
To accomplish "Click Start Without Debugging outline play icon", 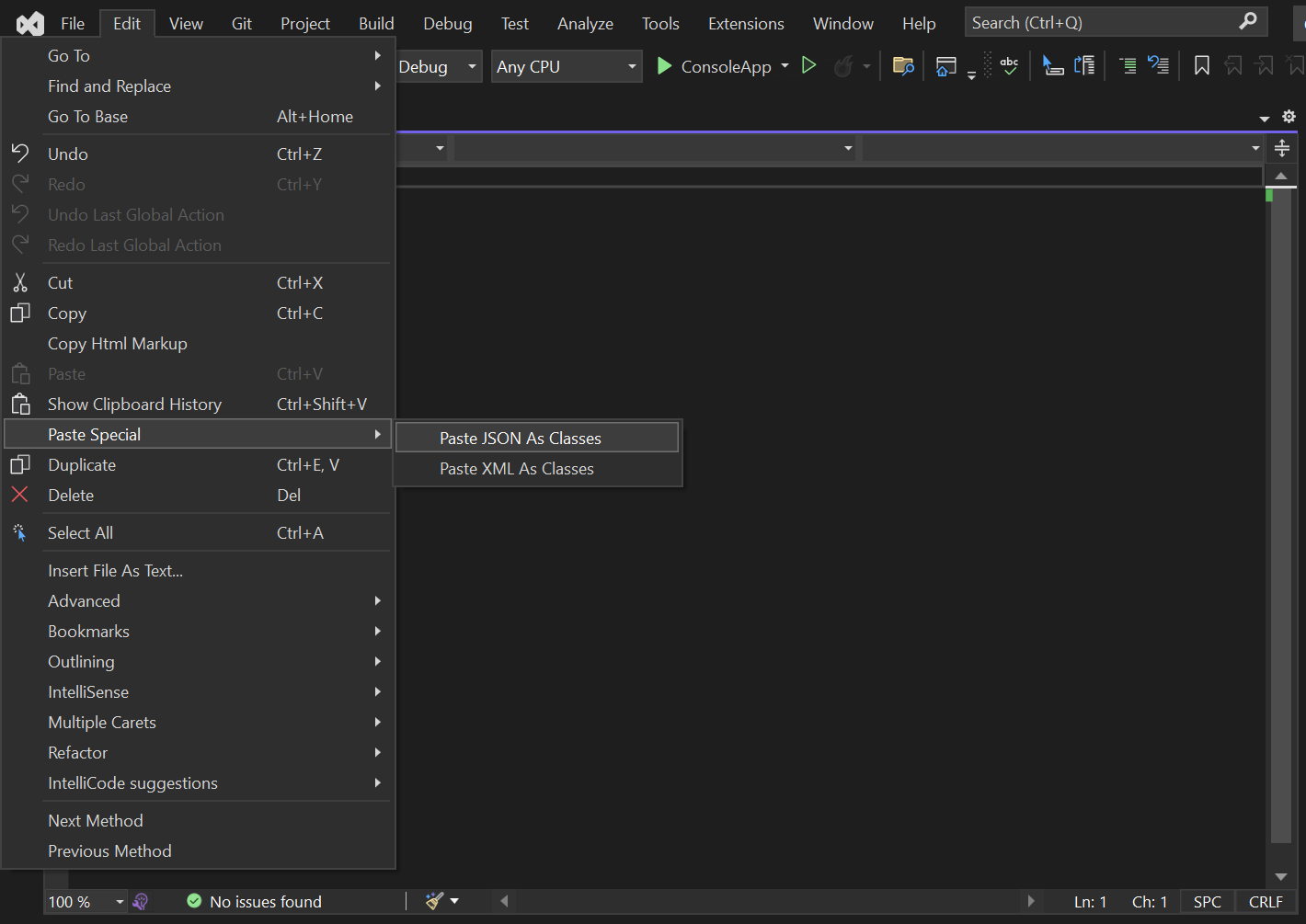I will pos(809,65).
